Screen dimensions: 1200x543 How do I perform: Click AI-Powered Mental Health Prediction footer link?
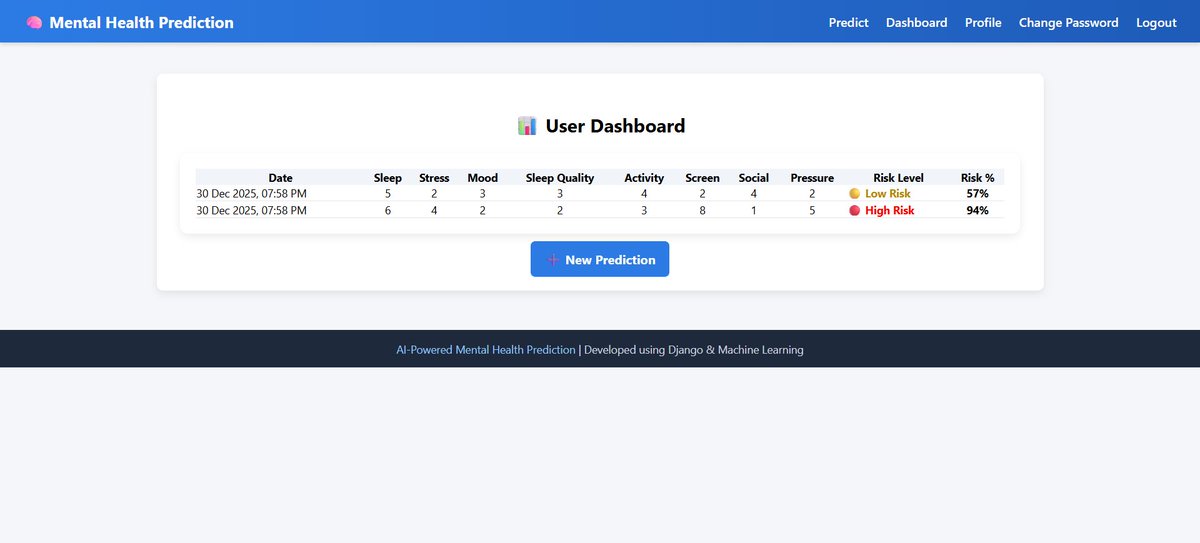coord(486,350)
